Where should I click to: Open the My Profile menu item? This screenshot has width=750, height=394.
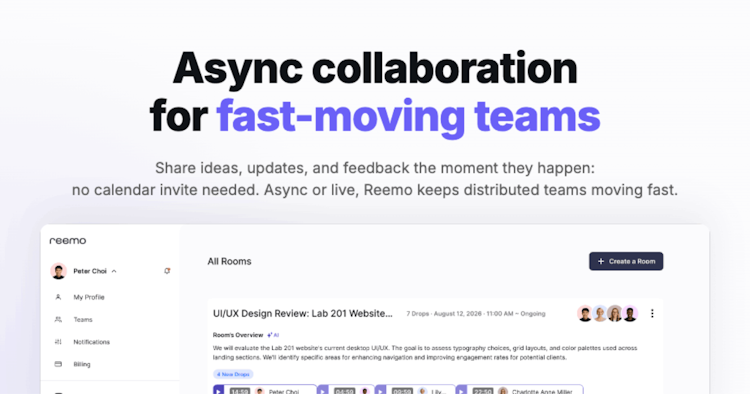click(88, 297)
